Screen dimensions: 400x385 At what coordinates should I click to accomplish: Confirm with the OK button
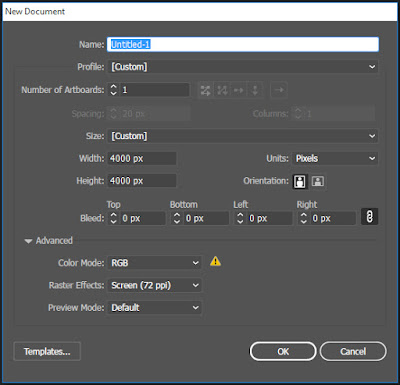coord(283,351)
